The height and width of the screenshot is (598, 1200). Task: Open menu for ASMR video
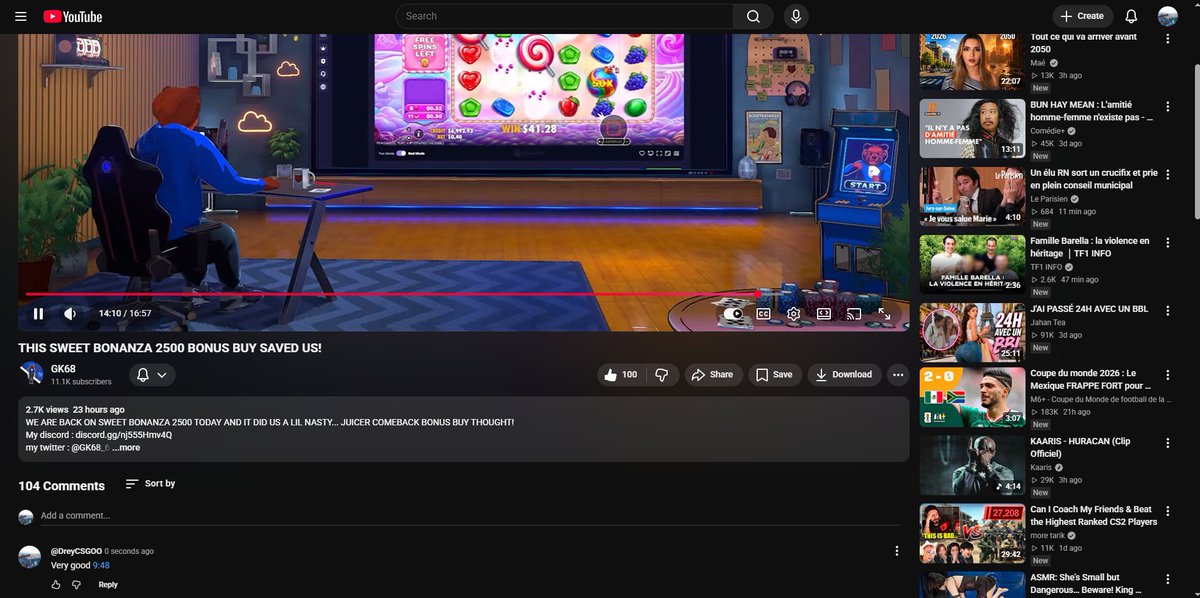1166,578
